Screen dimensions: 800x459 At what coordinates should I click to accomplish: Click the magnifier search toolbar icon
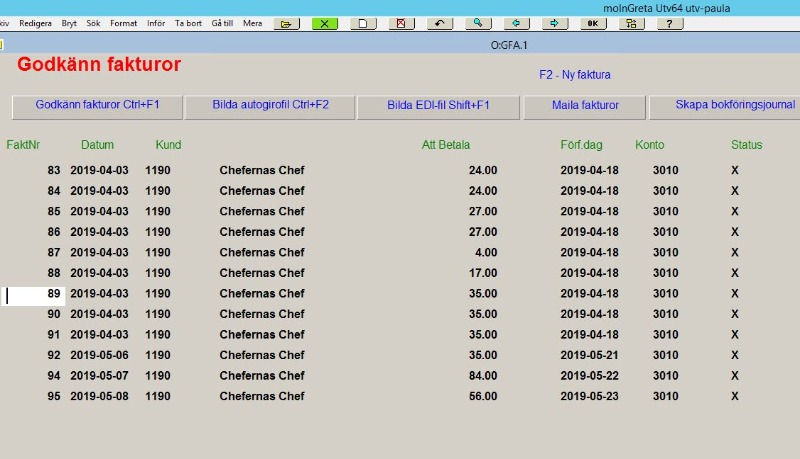(x=478, y=23)
